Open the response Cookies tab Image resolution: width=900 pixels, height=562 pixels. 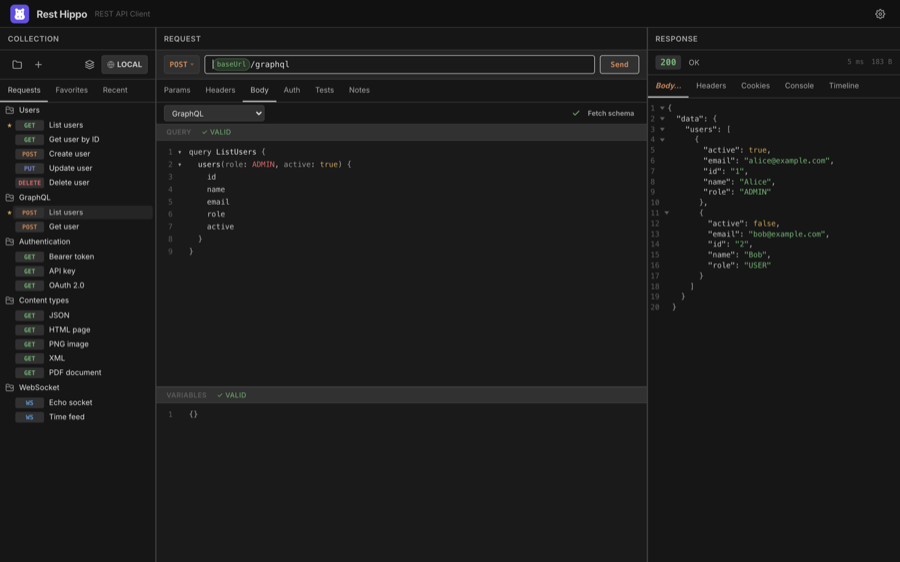click(755, 86)
